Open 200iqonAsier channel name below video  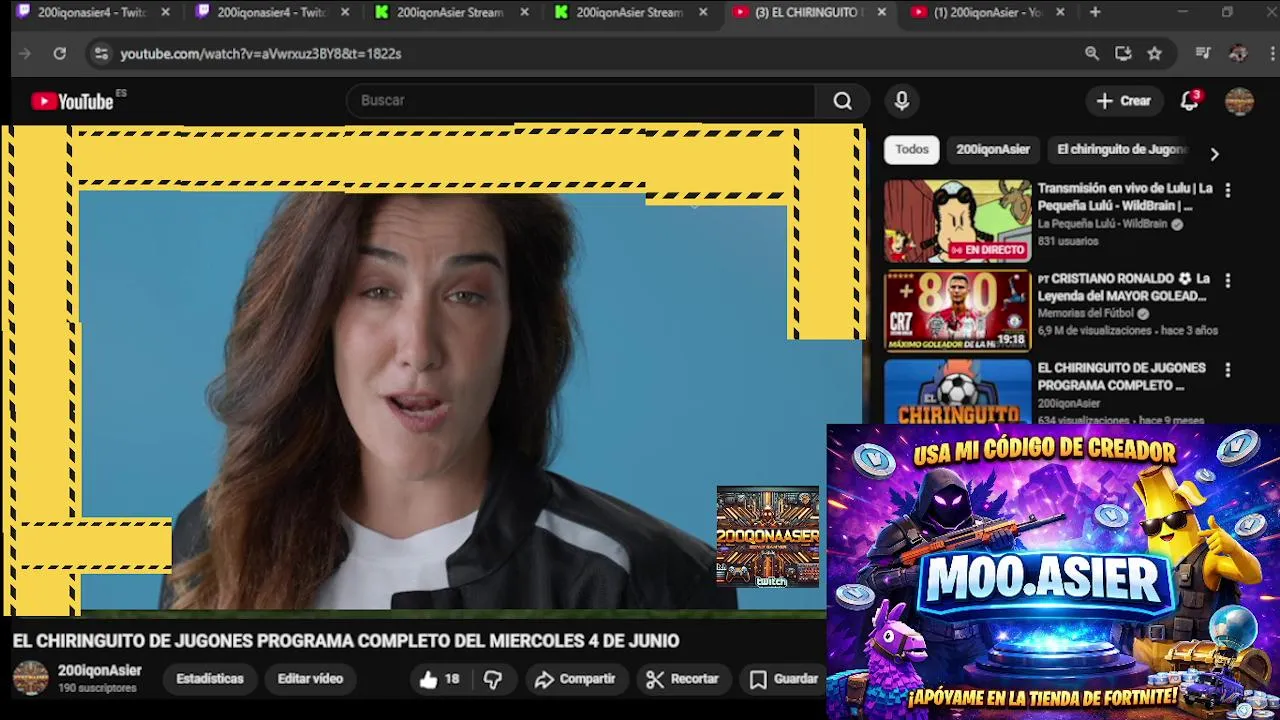coord(99,670)
